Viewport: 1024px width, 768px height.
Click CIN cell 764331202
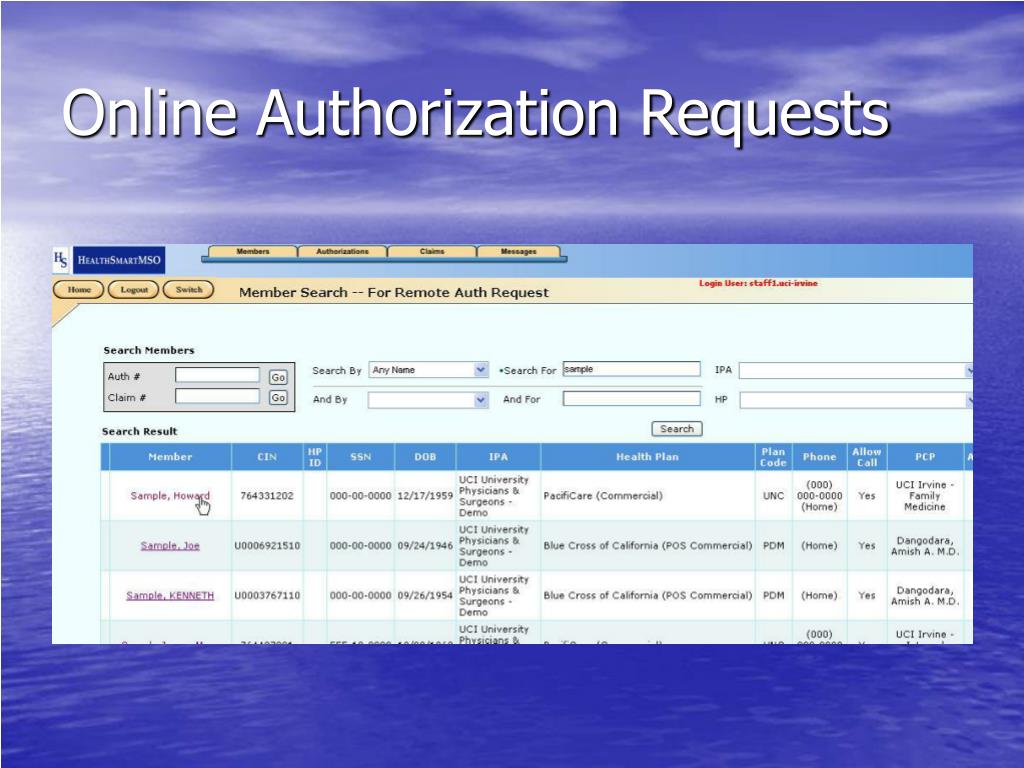[267, 496]
